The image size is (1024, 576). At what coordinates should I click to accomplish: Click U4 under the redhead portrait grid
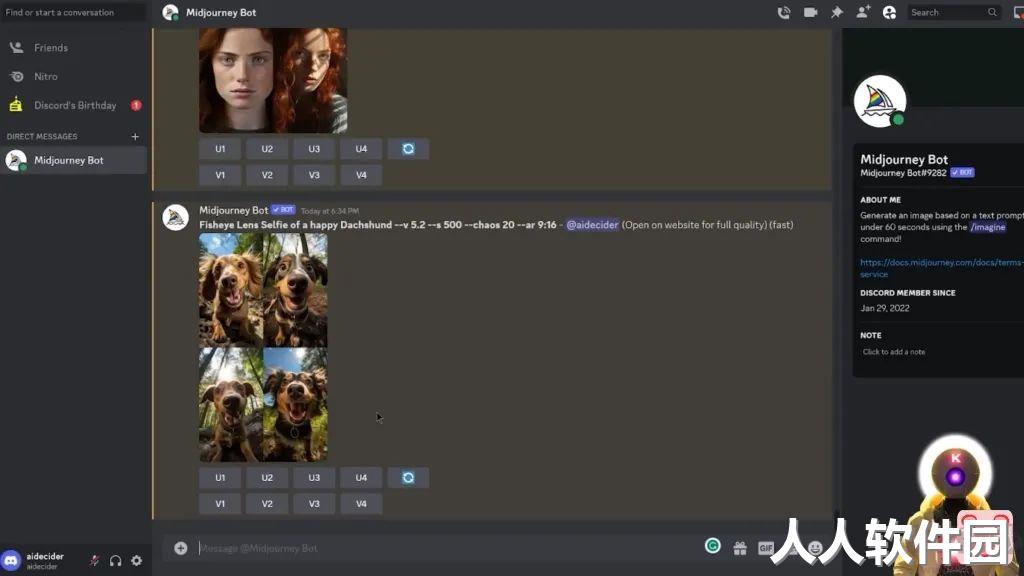click(361, 149)
